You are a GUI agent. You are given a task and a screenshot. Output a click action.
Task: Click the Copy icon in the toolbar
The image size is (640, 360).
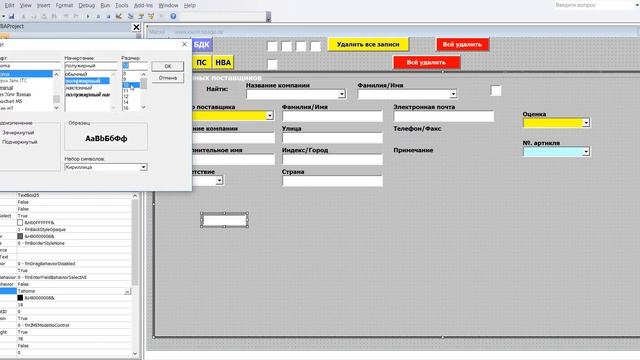(33, 16)
